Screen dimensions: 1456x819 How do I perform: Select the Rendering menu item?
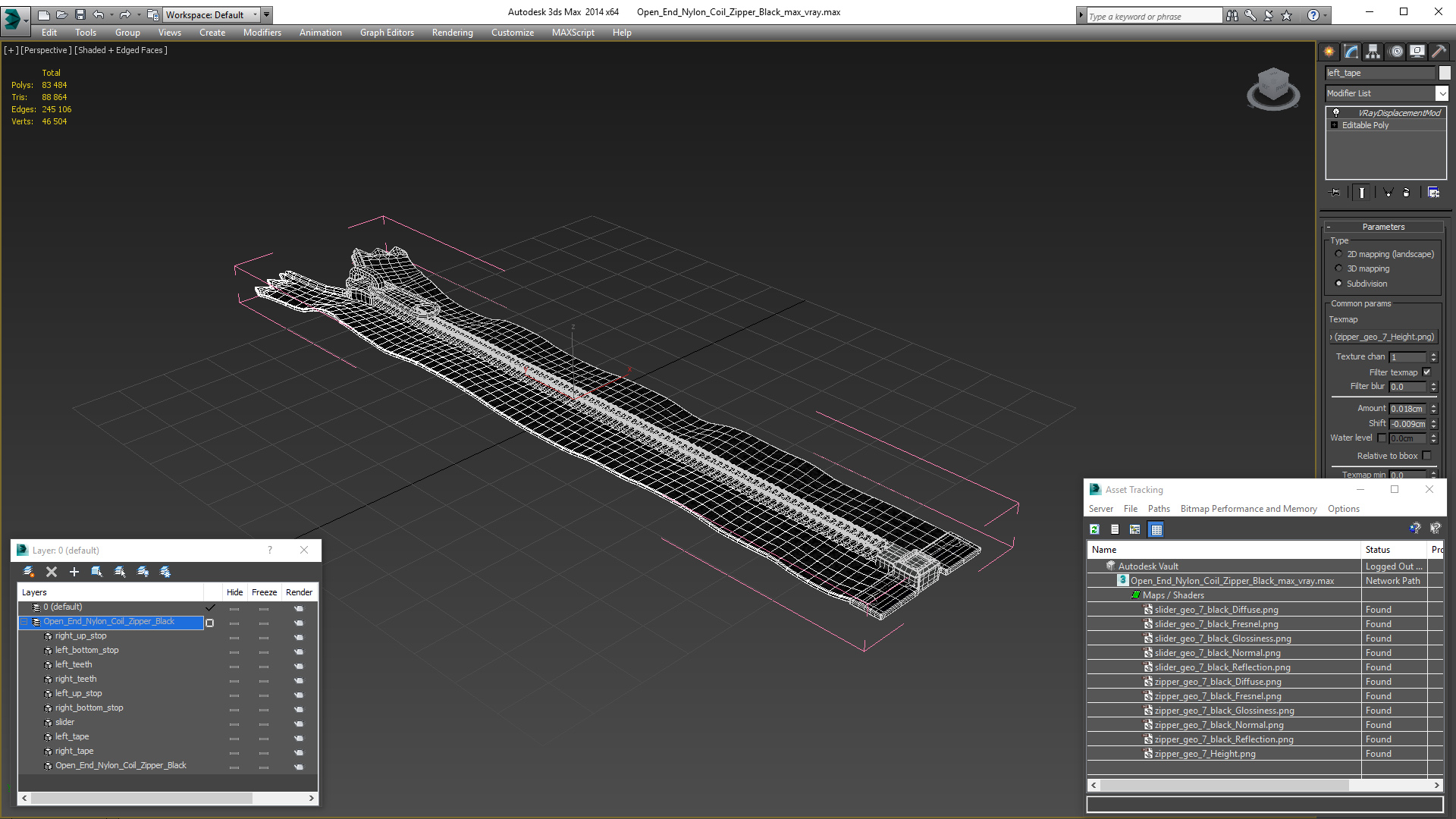click(452, 32)
